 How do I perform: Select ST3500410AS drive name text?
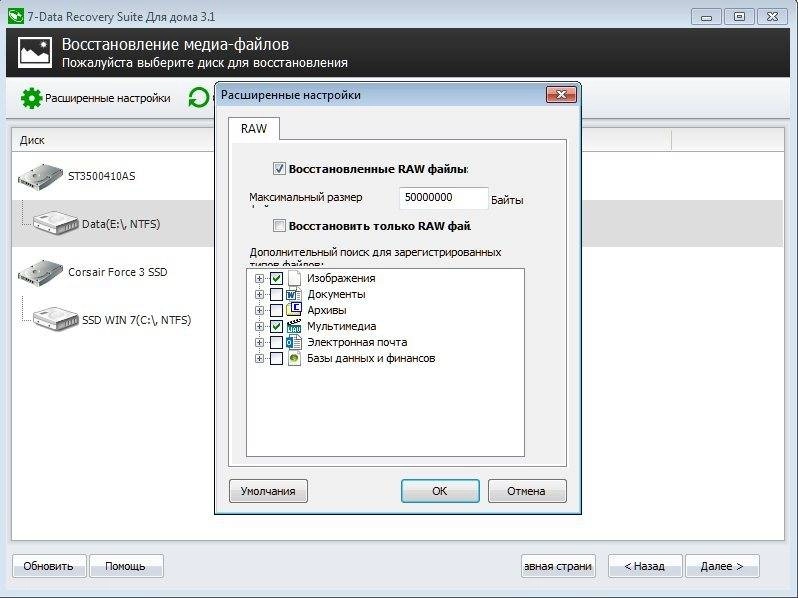tap(102, 176)
